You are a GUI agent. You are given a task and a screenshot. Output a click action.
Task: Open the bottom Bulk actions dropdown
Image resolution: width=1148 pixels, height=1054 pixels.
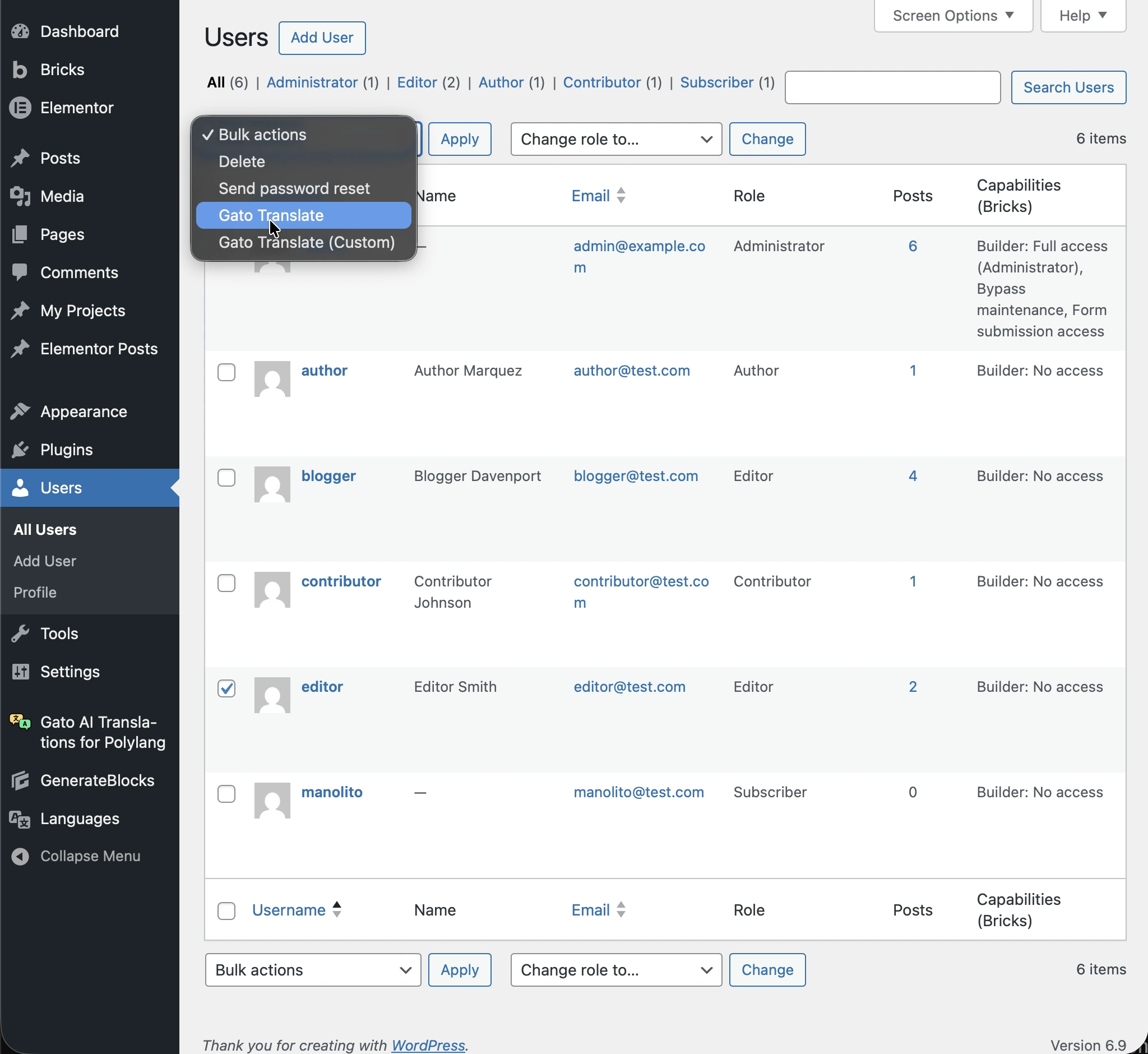[313, 969]
